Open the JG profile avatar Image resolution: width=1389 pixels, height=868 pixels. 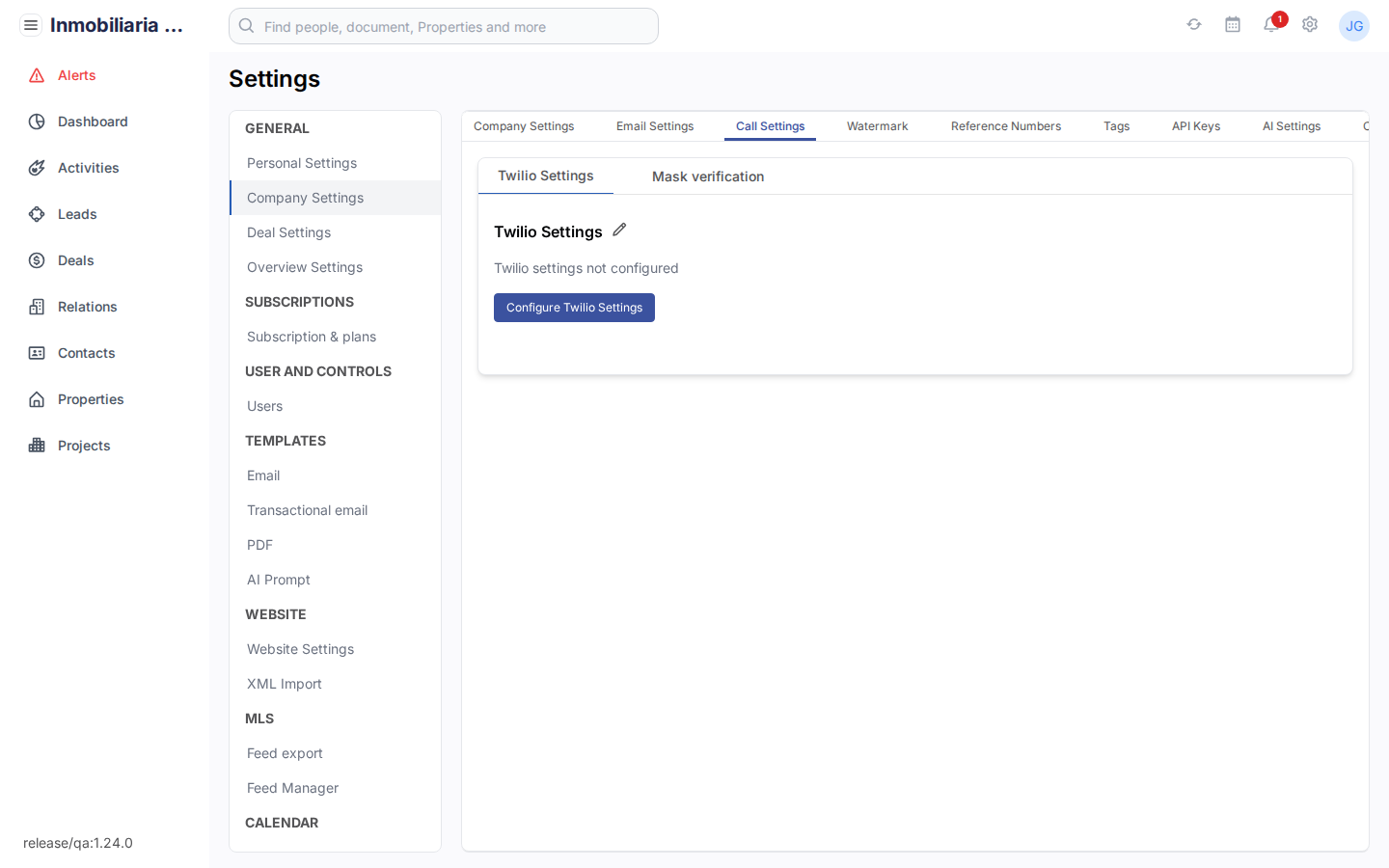coord(1354,26)
